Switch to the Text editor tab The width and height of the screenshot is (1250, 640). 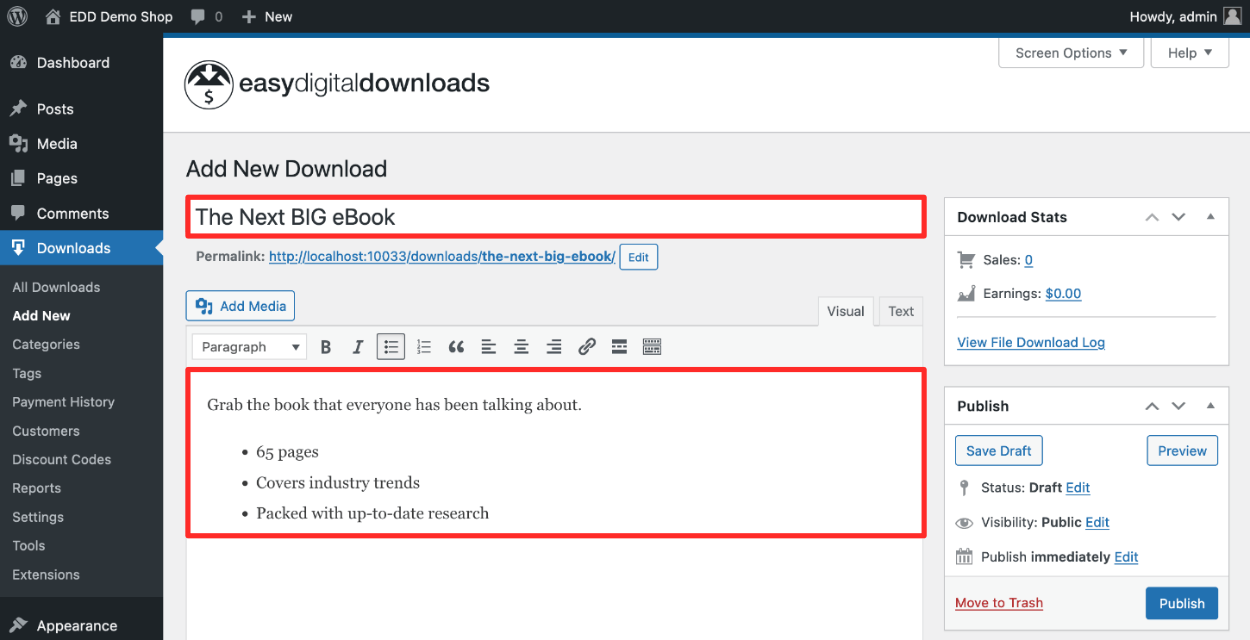901,311
